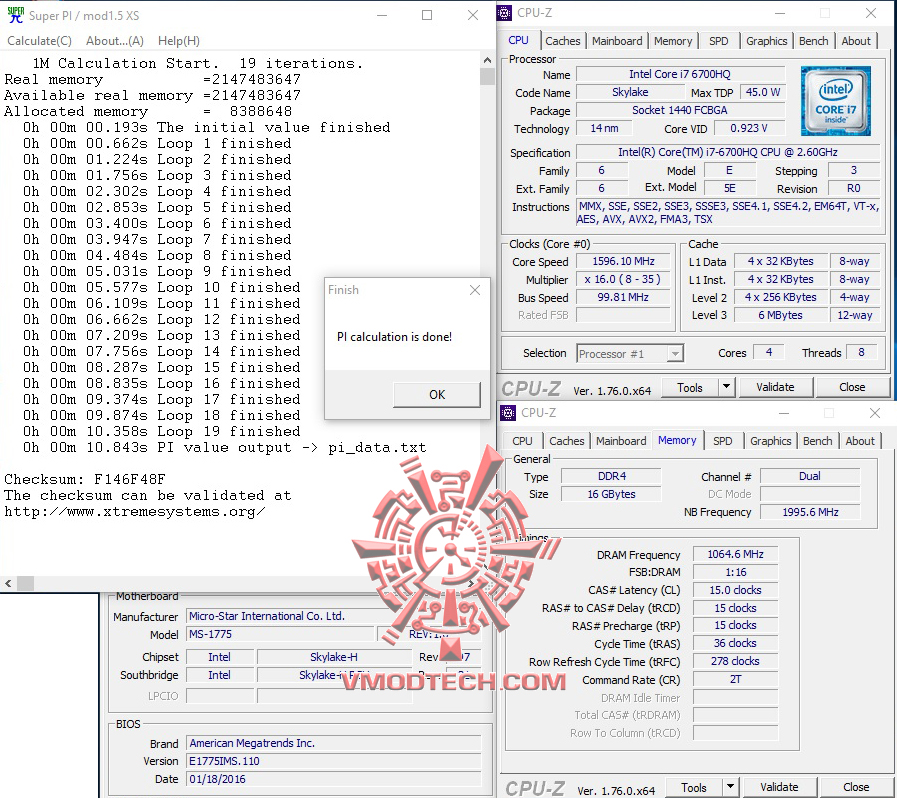The width and height of the screenshot is (897, 798).
Task: Switch to Bench tab in lower CPU-Z
Action: tap(817, 441)
